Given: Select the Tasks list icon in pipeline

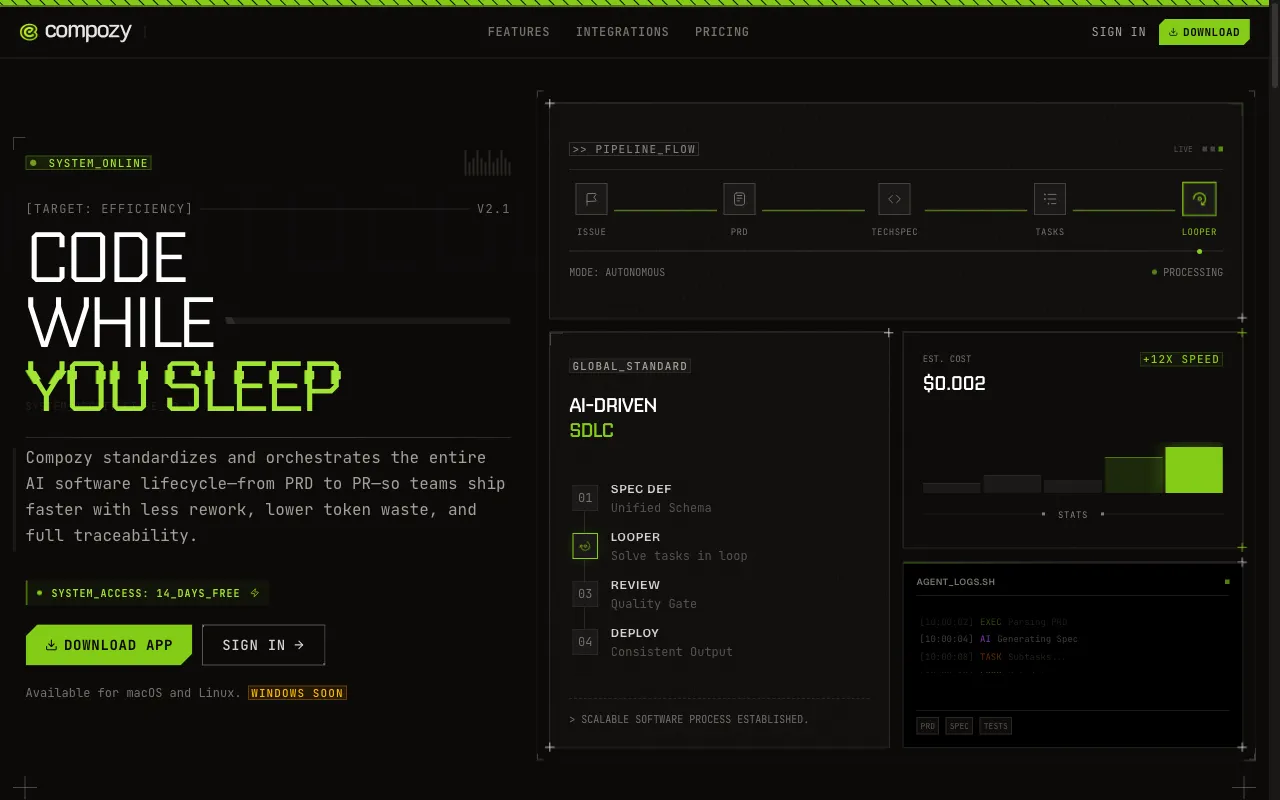Looking at the screenshot, I should 1049,199.
